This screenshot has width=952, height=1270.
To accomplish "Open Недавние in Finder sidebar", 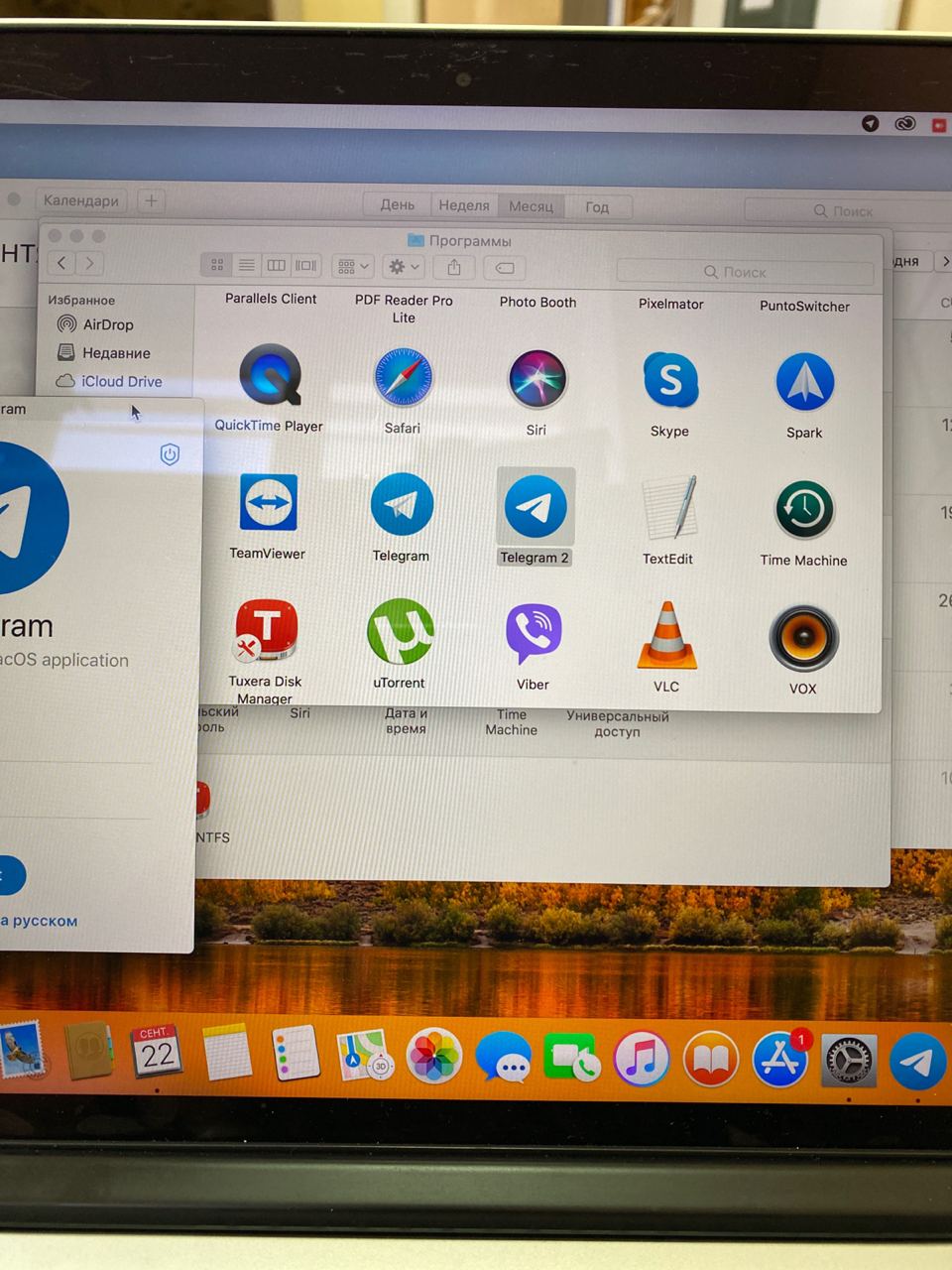I will click(104, 352).
